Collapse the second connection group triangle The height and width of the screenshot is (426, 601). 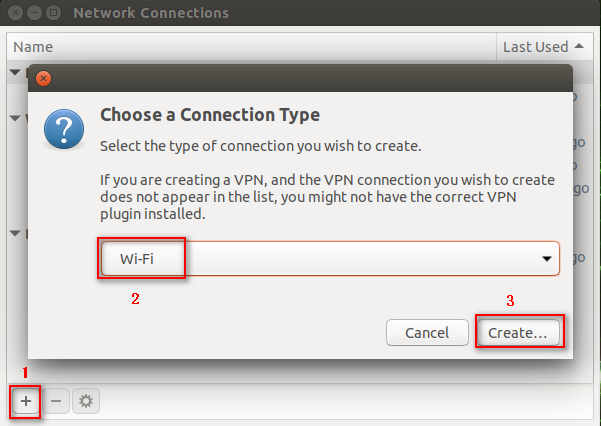point(15,118)
